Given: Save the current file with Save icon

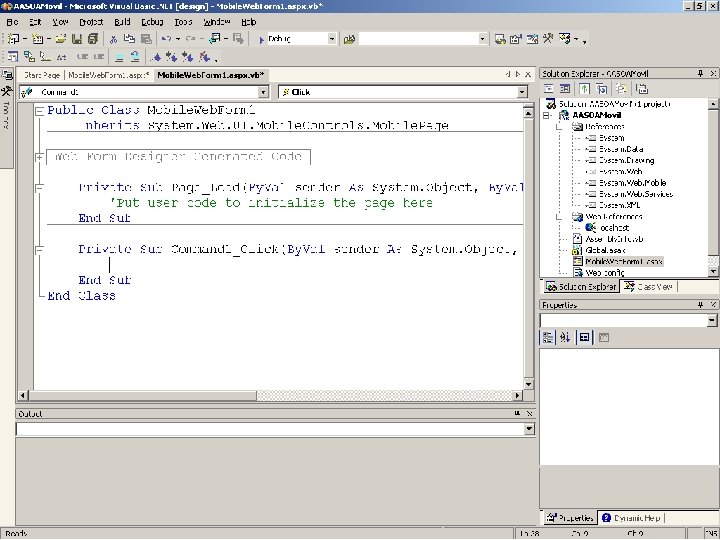Looking at the screenshot, I should click(77, 39).
